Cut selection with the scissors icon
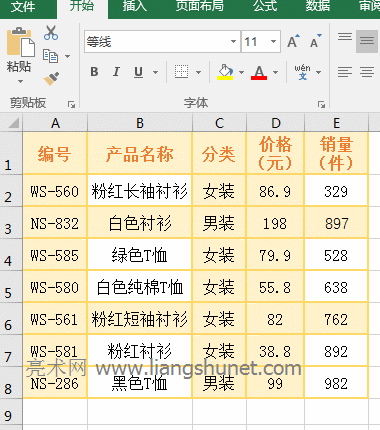Image resolution: width=380 pixels, height=430 pixels. coord(51,33)
